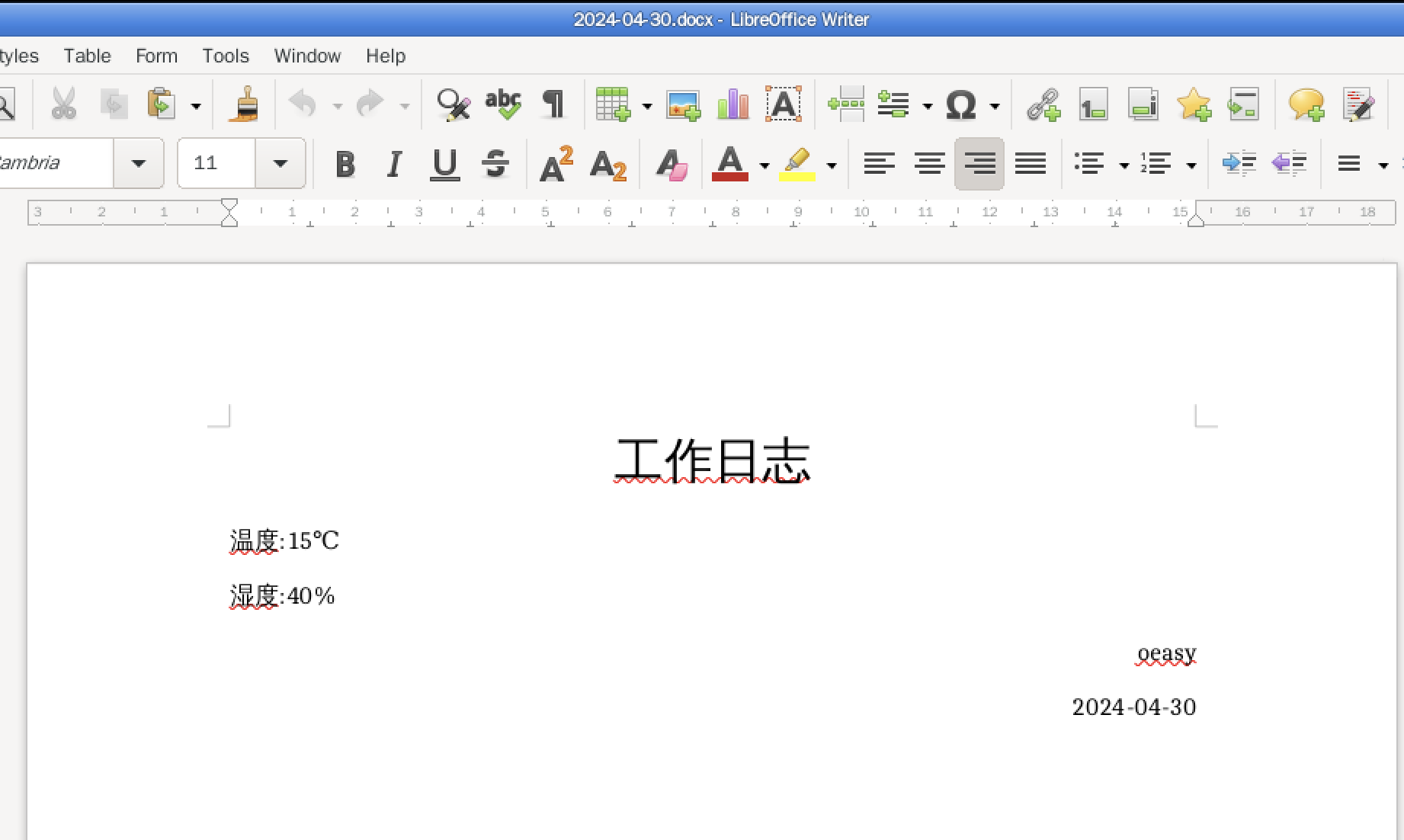Click the Special Character omega icon
Screen dimensions: 1404x840
pos(961,104)
